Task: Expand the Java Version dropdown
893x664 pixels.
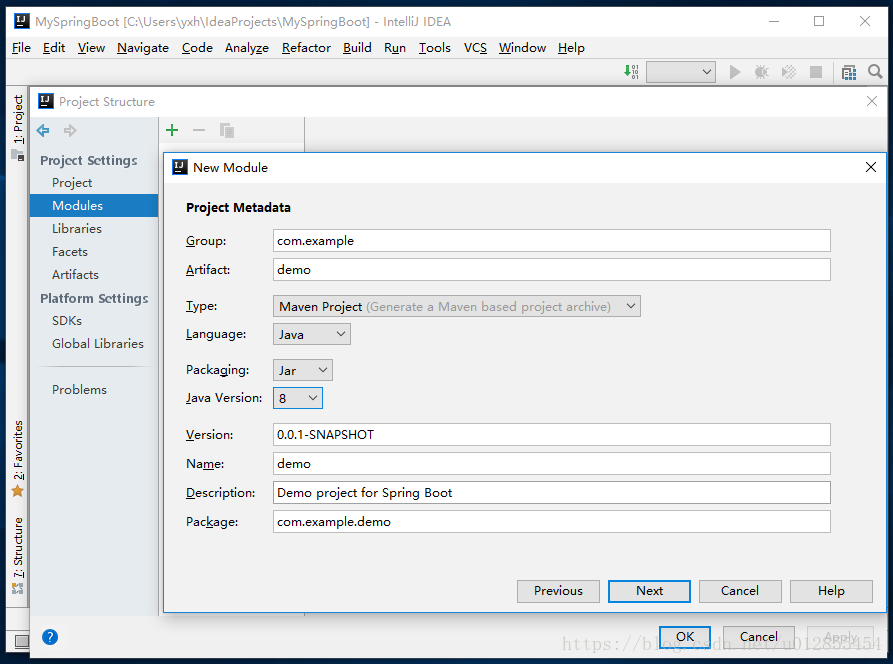Action: (298, 398)
